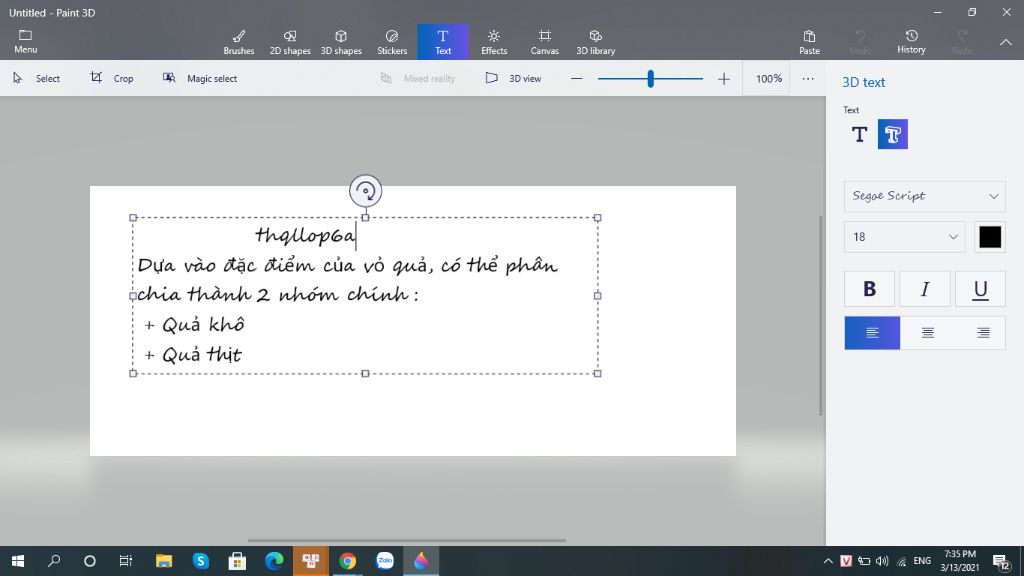Toggle Italic formatting

coord(925,289)
